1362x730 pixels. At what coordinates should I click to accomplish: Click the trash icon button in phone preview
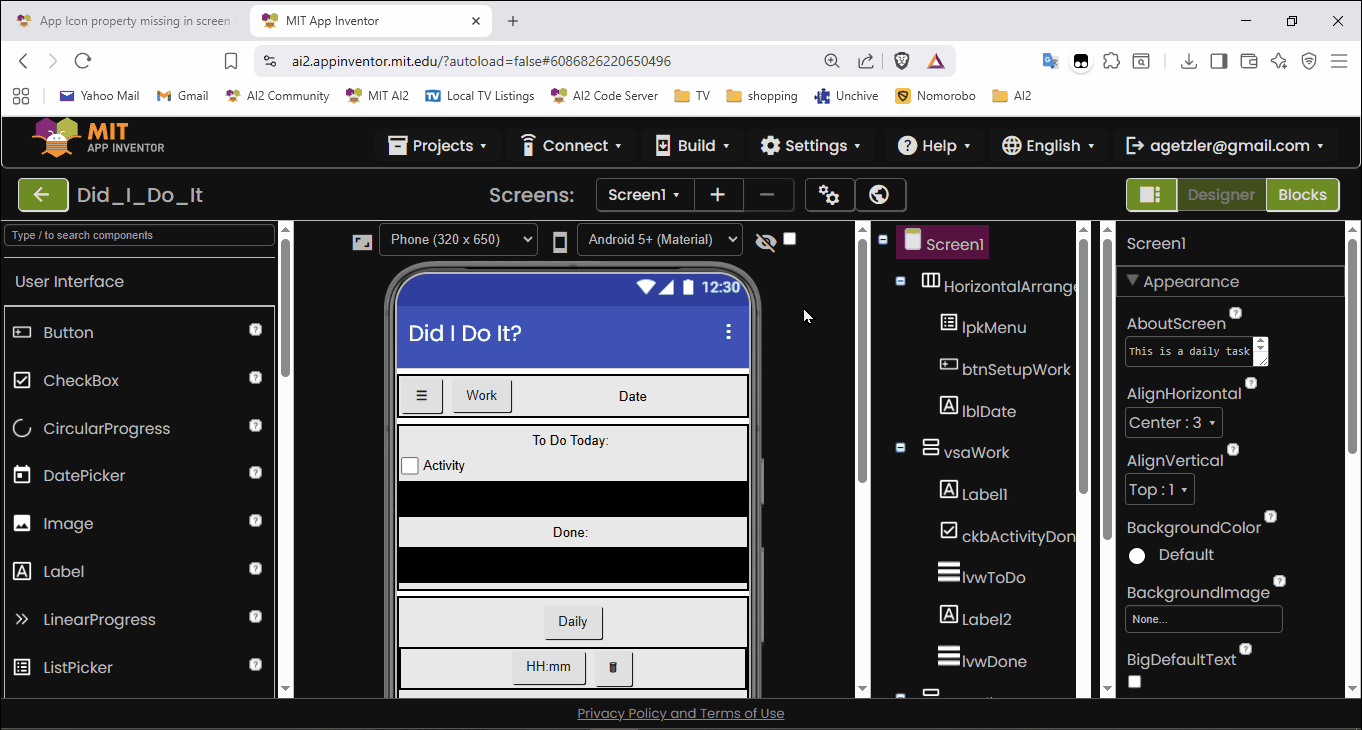(613, 667)
